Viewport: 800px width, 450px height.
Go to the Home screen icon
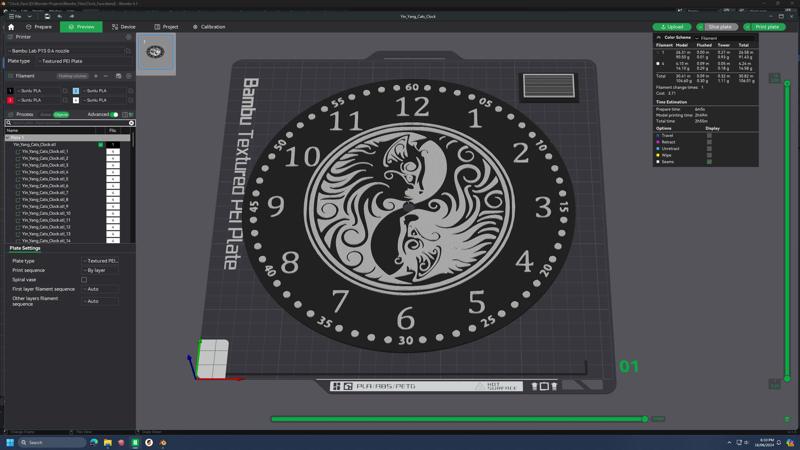(x=11, y=27)
